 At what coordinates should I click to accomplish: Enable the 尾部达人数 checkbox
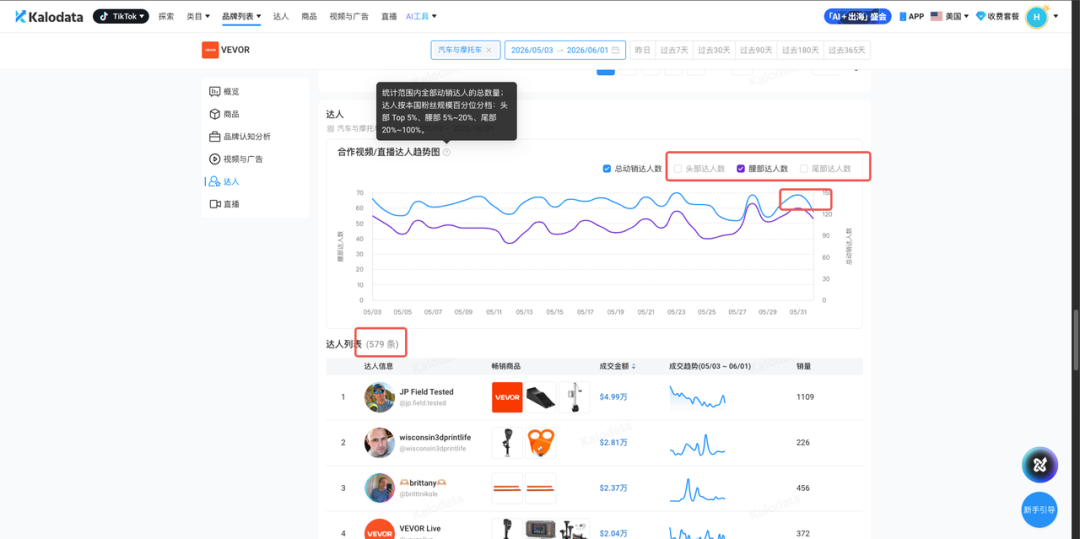[804, 168]
